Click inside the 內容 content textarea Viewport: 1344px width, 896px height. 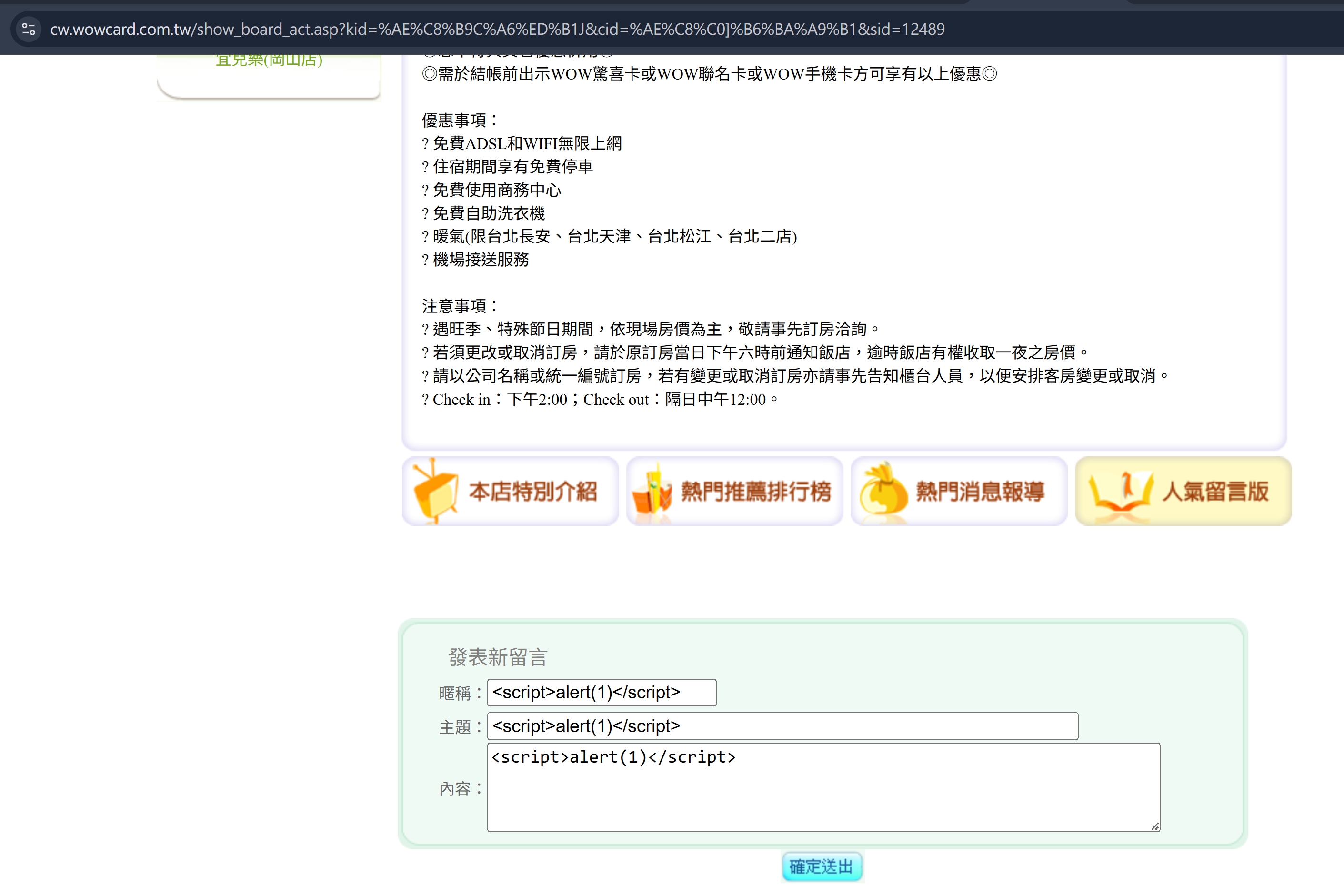823,787
